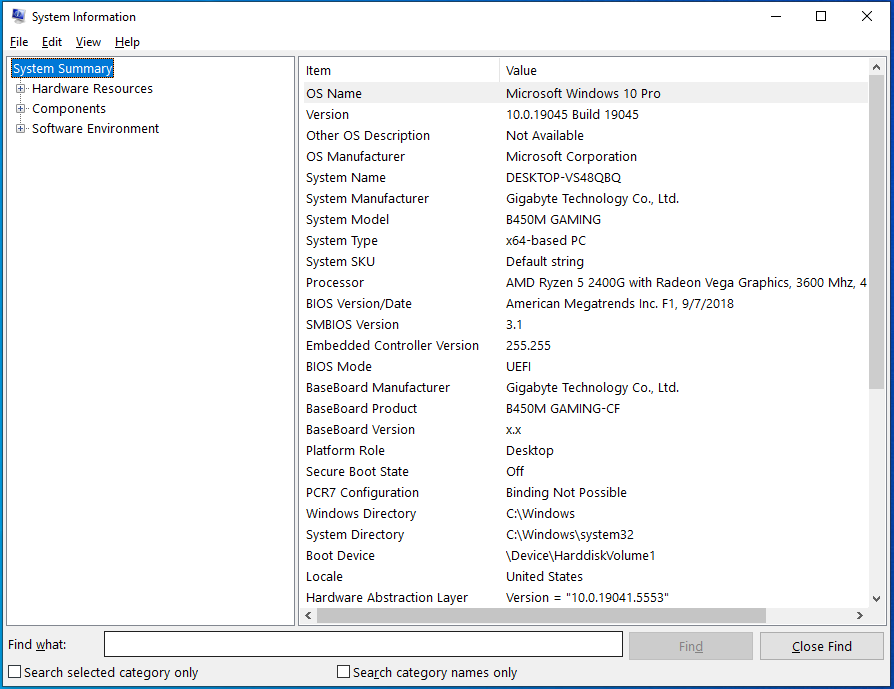Screen dimensions: 894x689
Task: Click the Secure Boot State item
Action: click(357, 472)
